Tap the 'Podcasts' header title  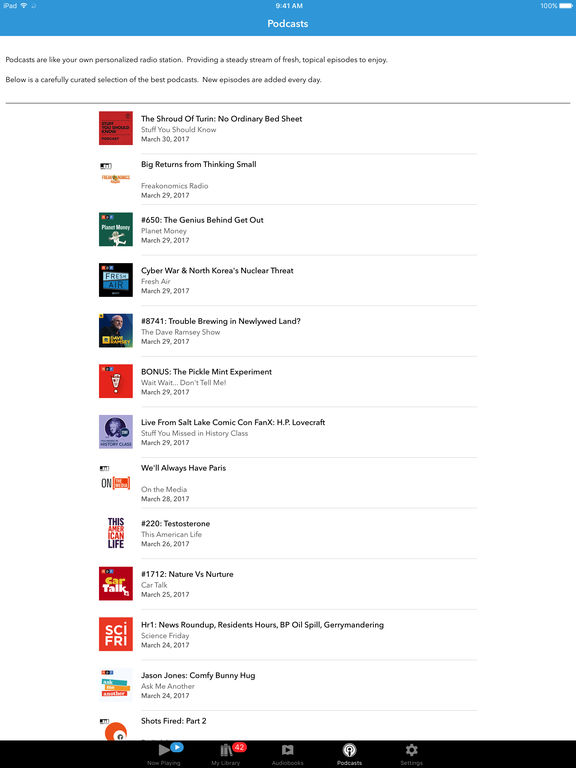pos(288,24)
